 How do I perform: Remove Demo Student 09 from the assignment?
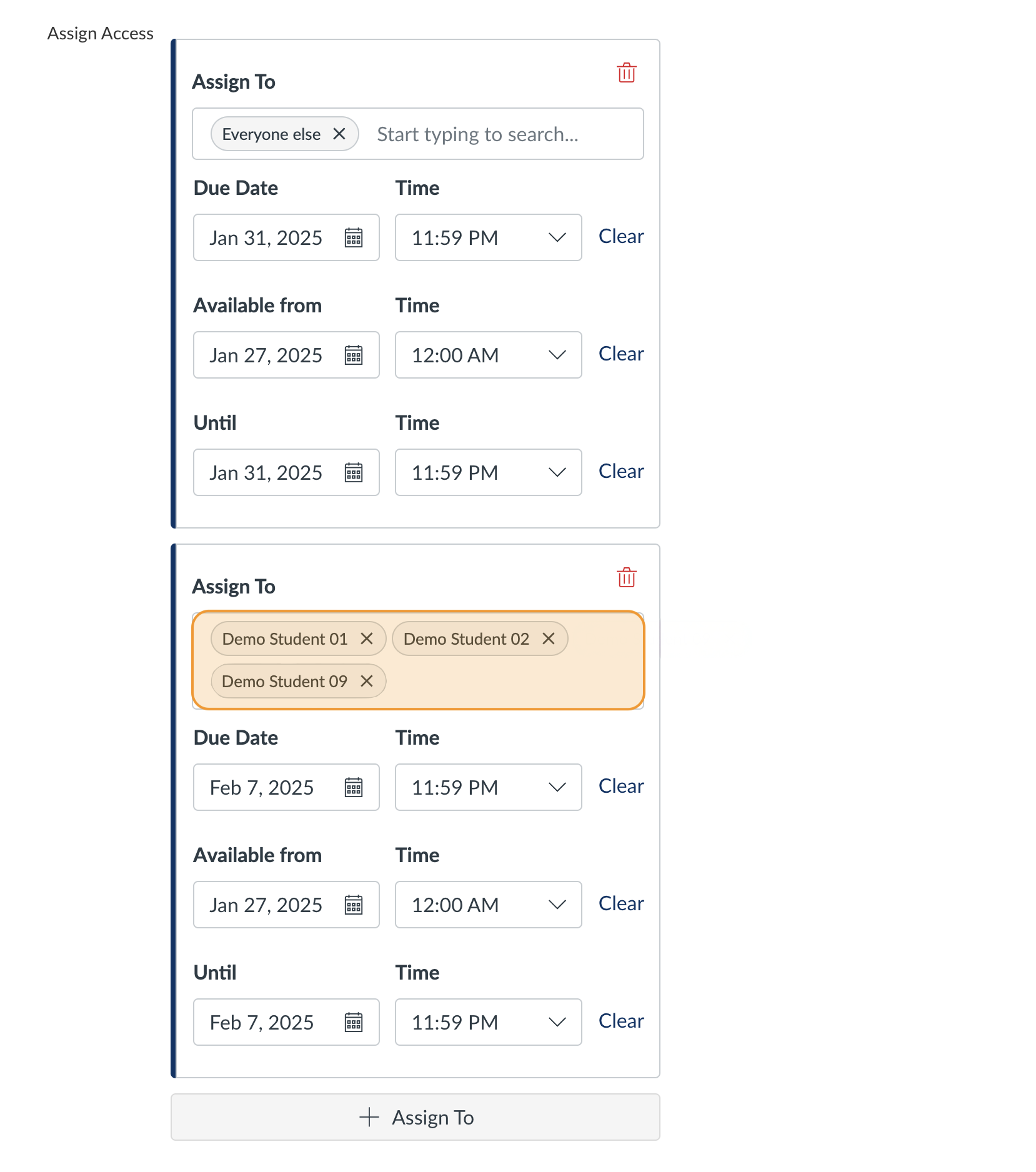click(367, 681)
